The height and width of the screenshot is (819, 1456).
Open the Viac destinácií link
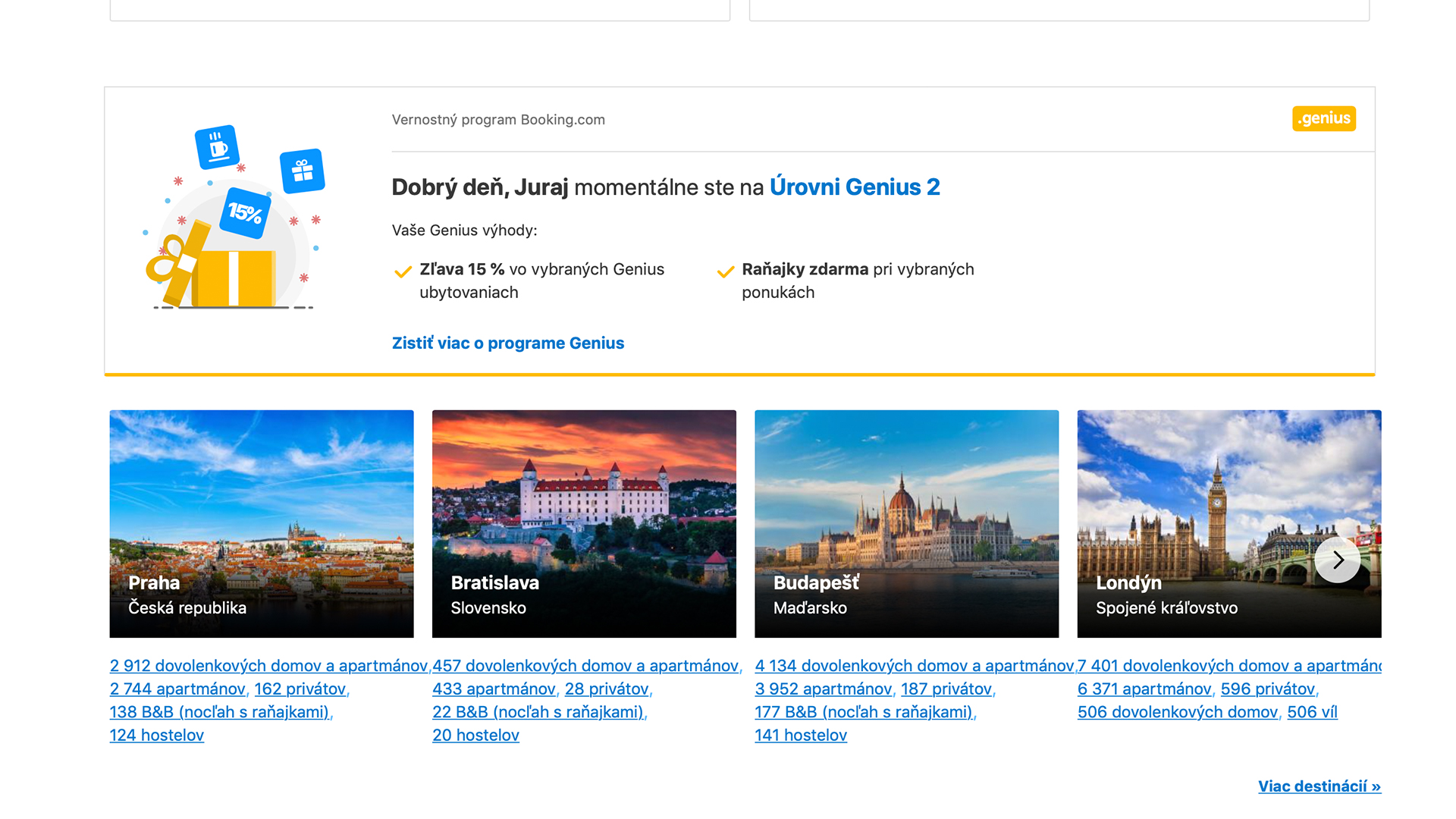click(x=1319, y=786)
